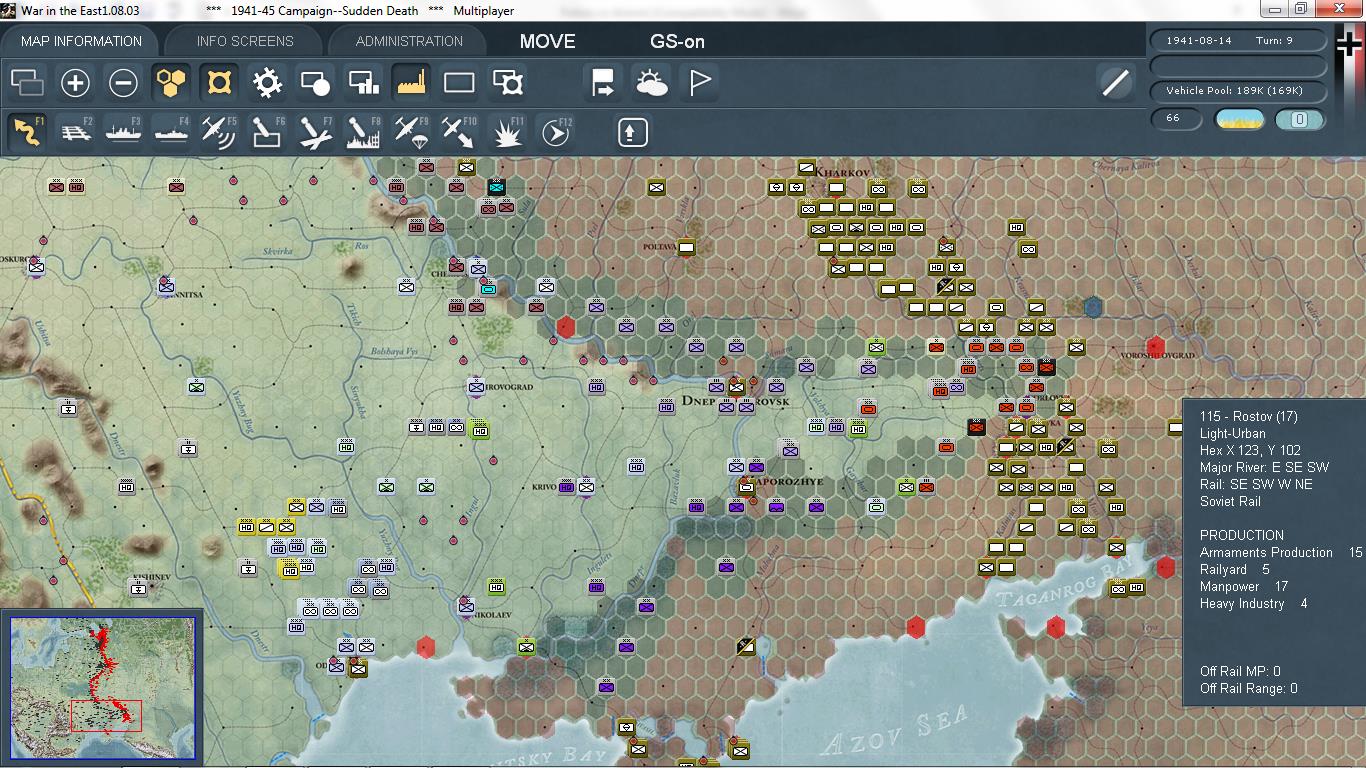The image size is (1366, 768).
Task: Choose the air drop F9 mission
Action: 411,131
